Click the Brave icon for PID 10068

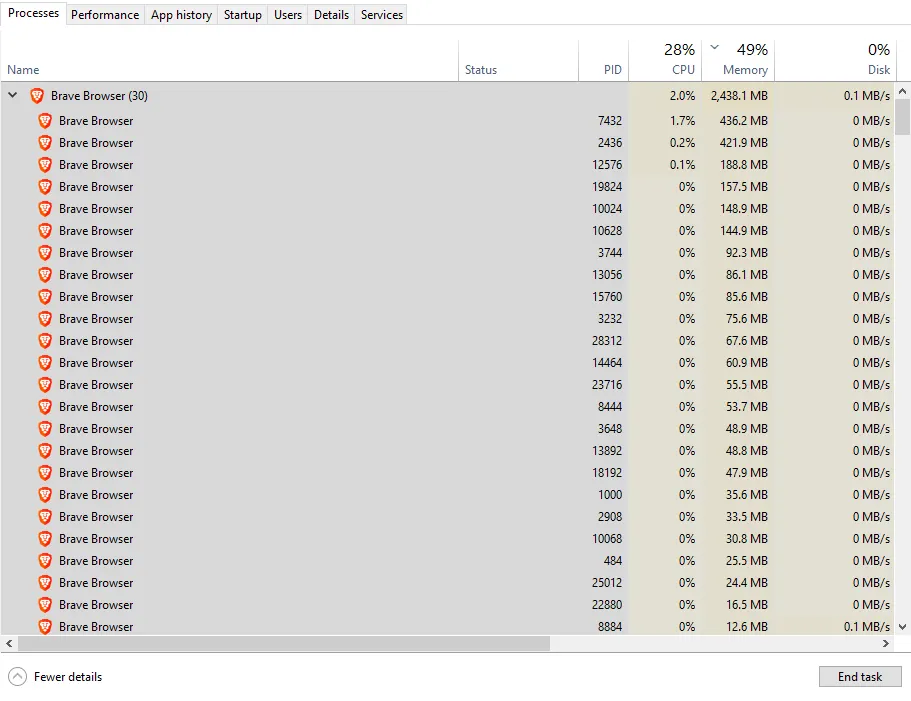click(x=45, y=539)
